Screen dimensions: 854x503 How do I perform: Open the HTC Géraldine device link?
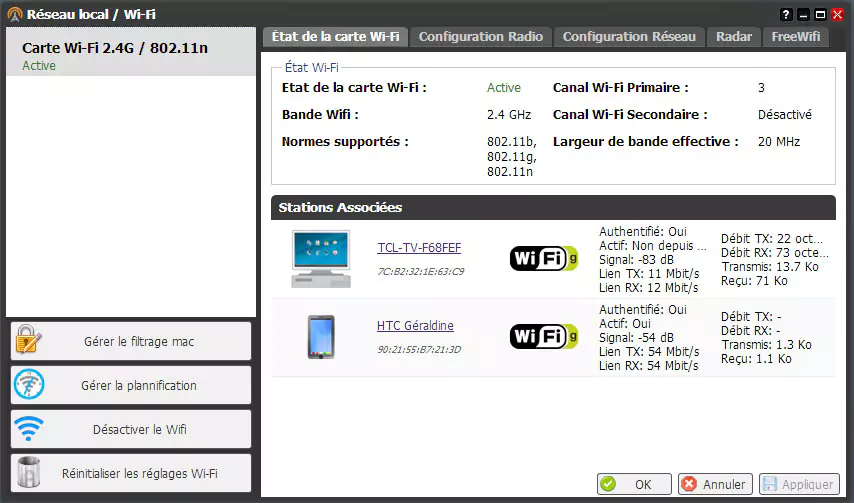415,326
